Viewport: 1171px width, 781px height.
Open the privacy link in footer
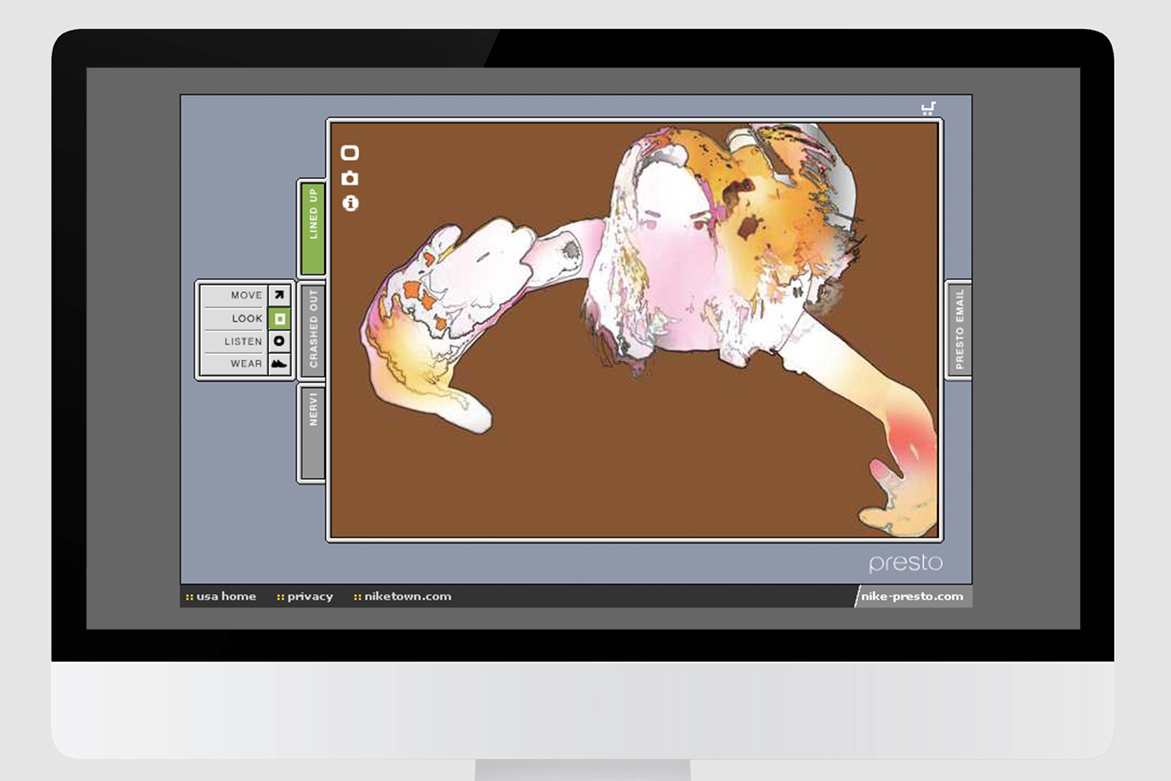tap(309, 597)
